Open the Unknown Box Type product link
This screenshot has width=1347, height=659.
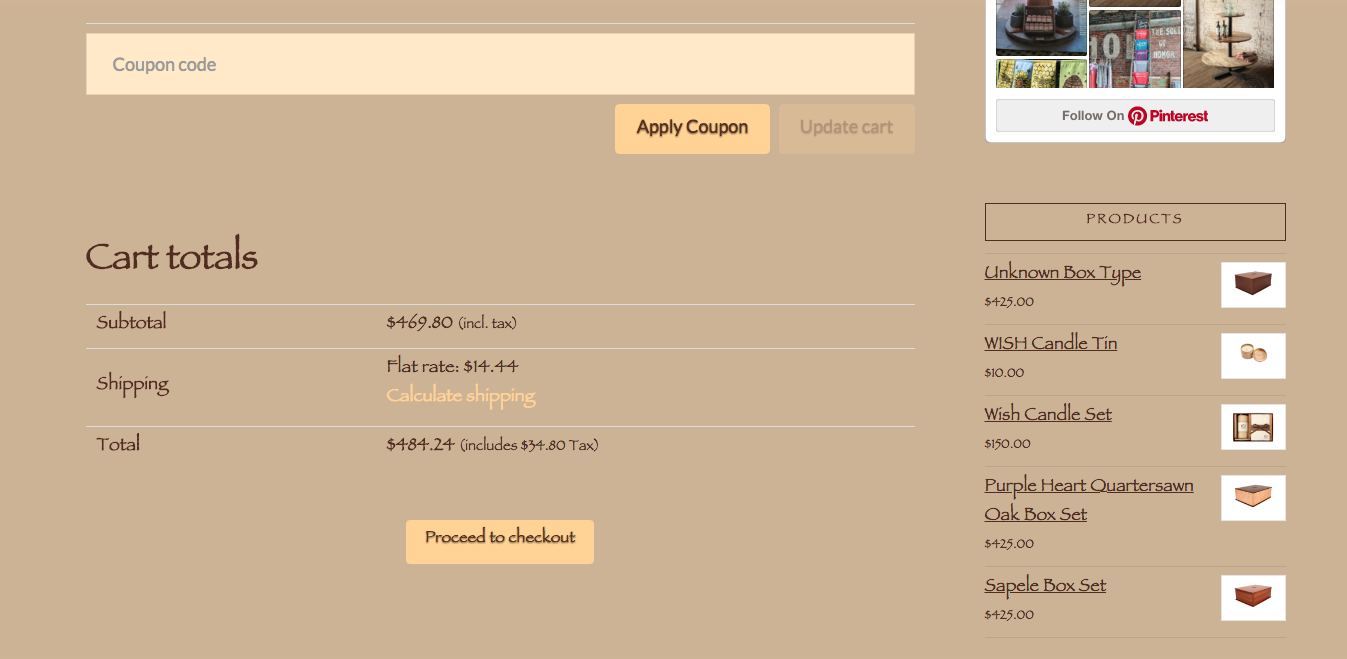click(1062, 273)
